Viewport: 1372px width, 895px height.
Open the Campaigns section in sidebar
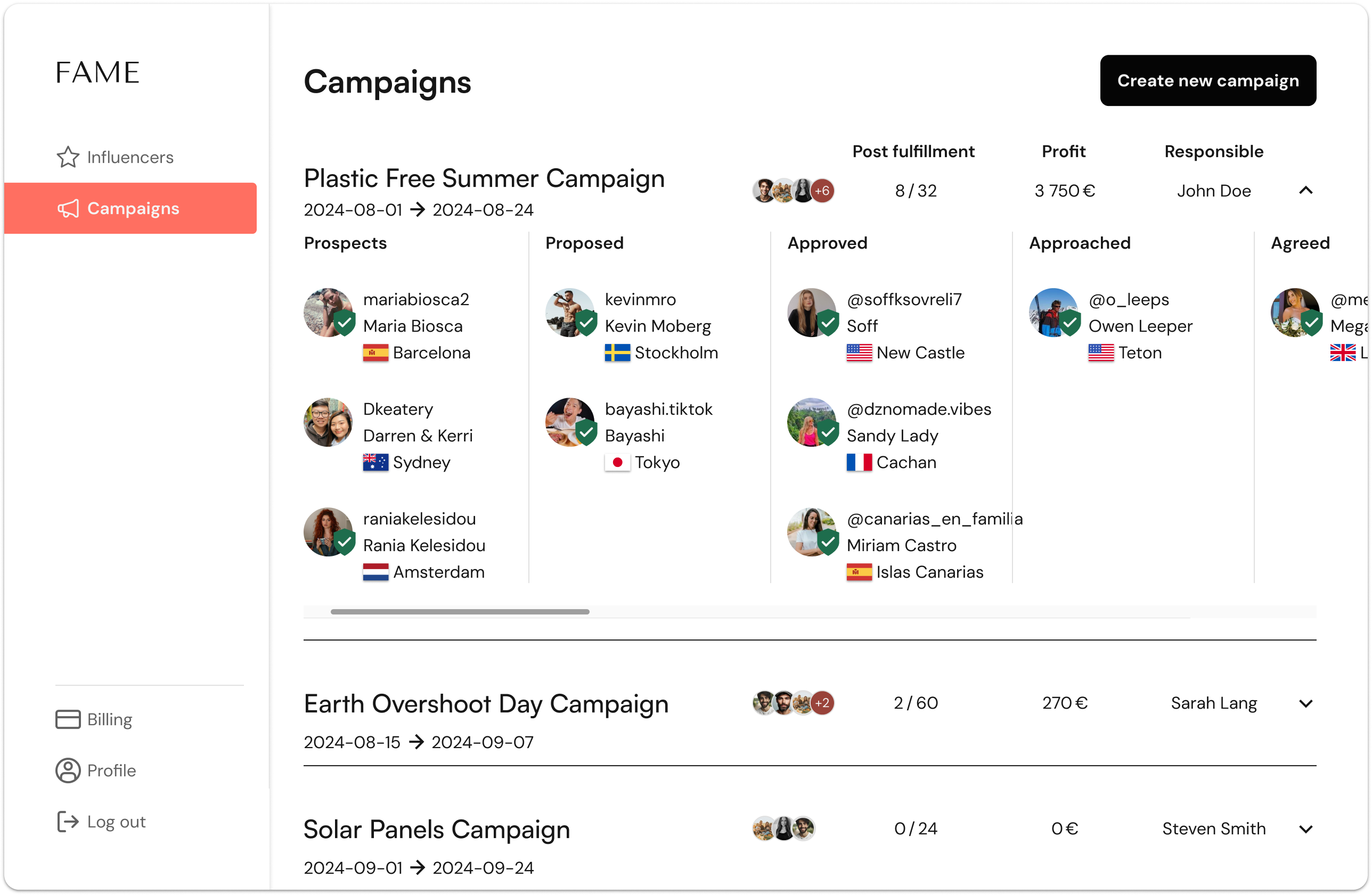133,209
